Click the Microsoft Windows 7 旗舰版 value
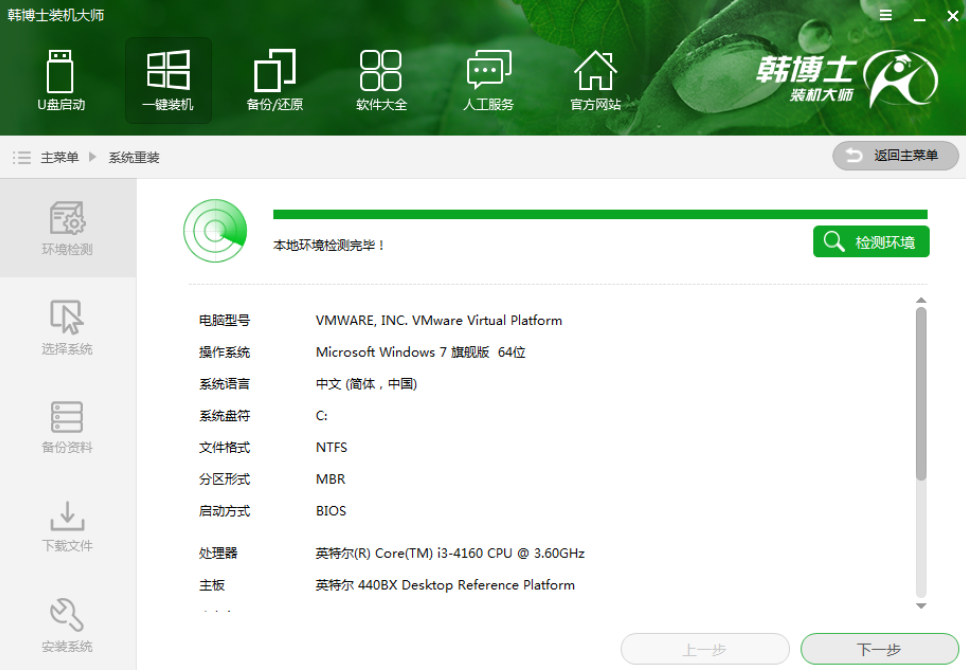Screen dimensions: 966x670 (x=420, y=352)
